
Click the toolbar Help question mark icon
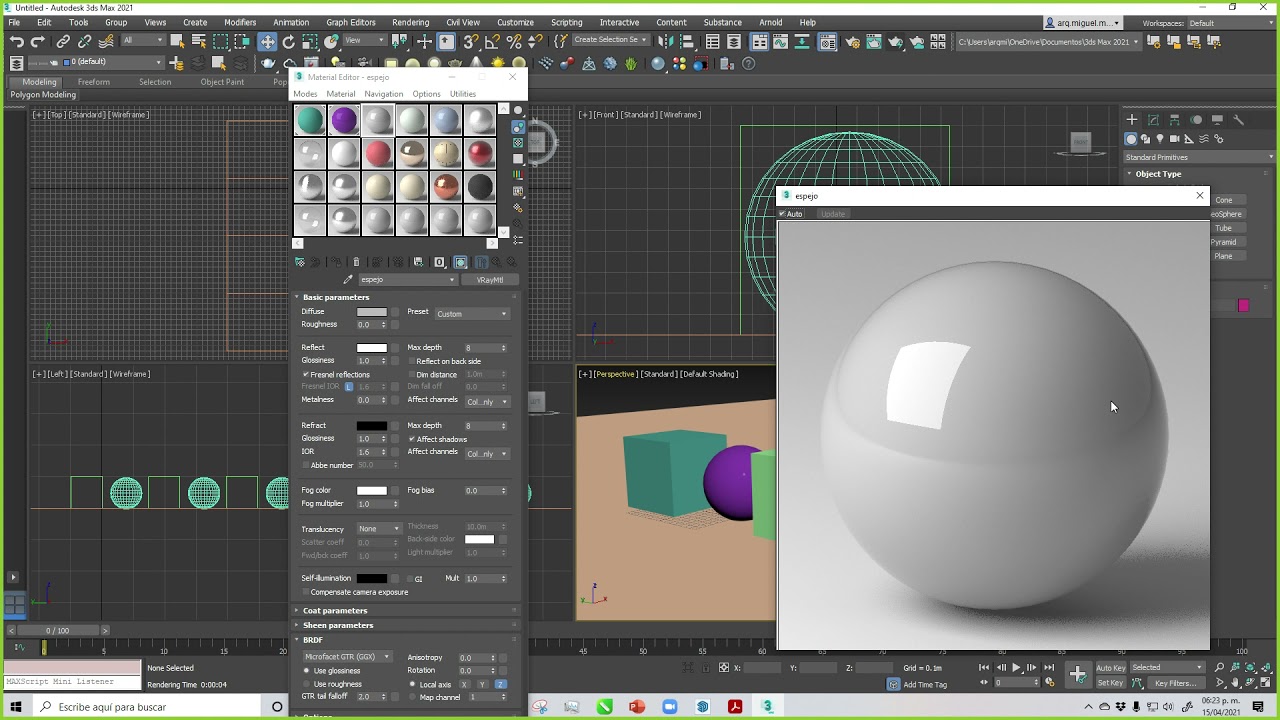coord(749,64)
